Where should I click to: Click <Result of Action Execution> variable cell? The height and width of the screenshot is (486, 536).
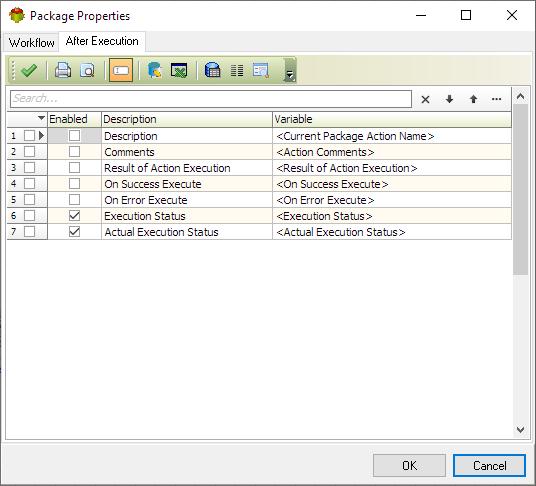[392, 168]
